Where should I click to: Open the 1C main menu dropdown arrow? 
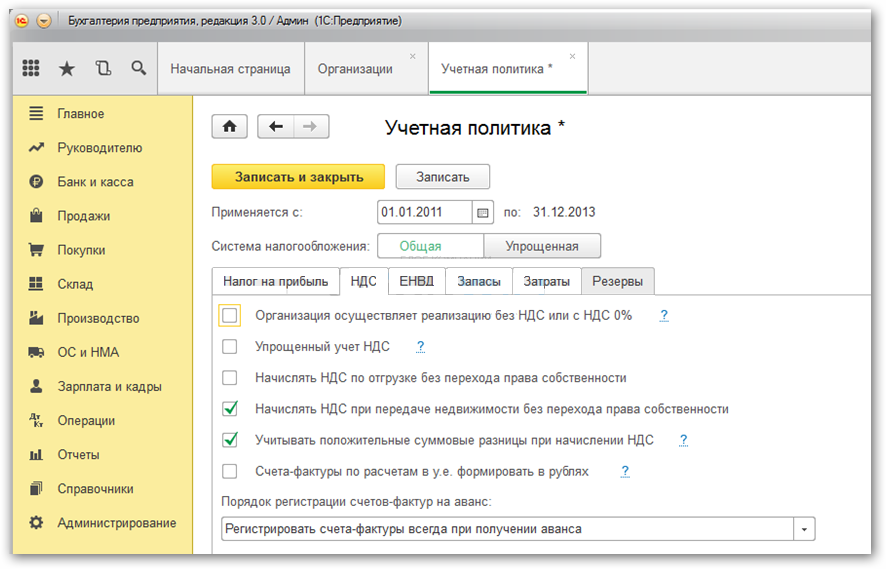pos(44,20)
